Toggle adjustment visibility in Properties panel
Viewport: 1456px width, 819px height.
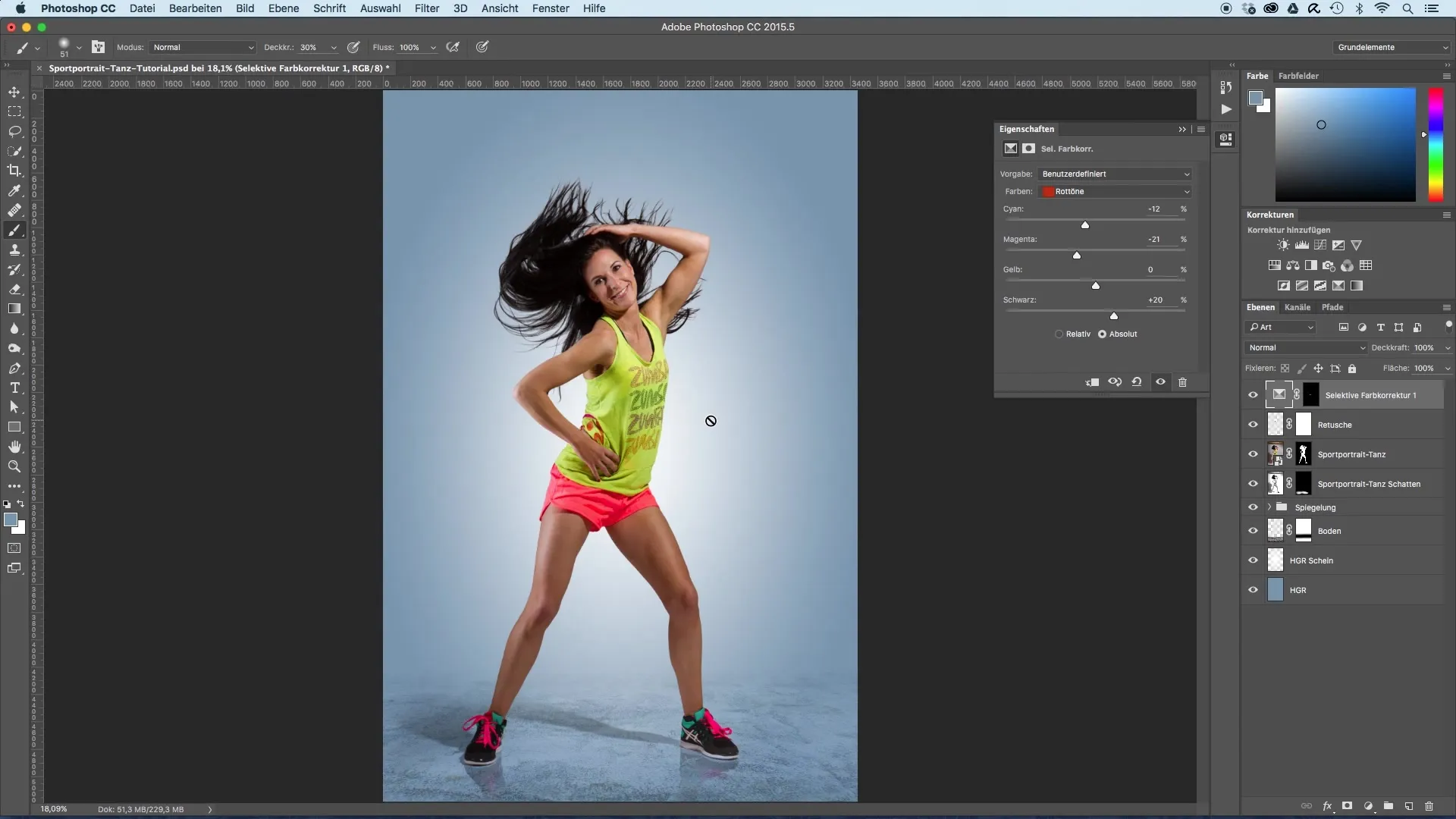(1160, 382)
